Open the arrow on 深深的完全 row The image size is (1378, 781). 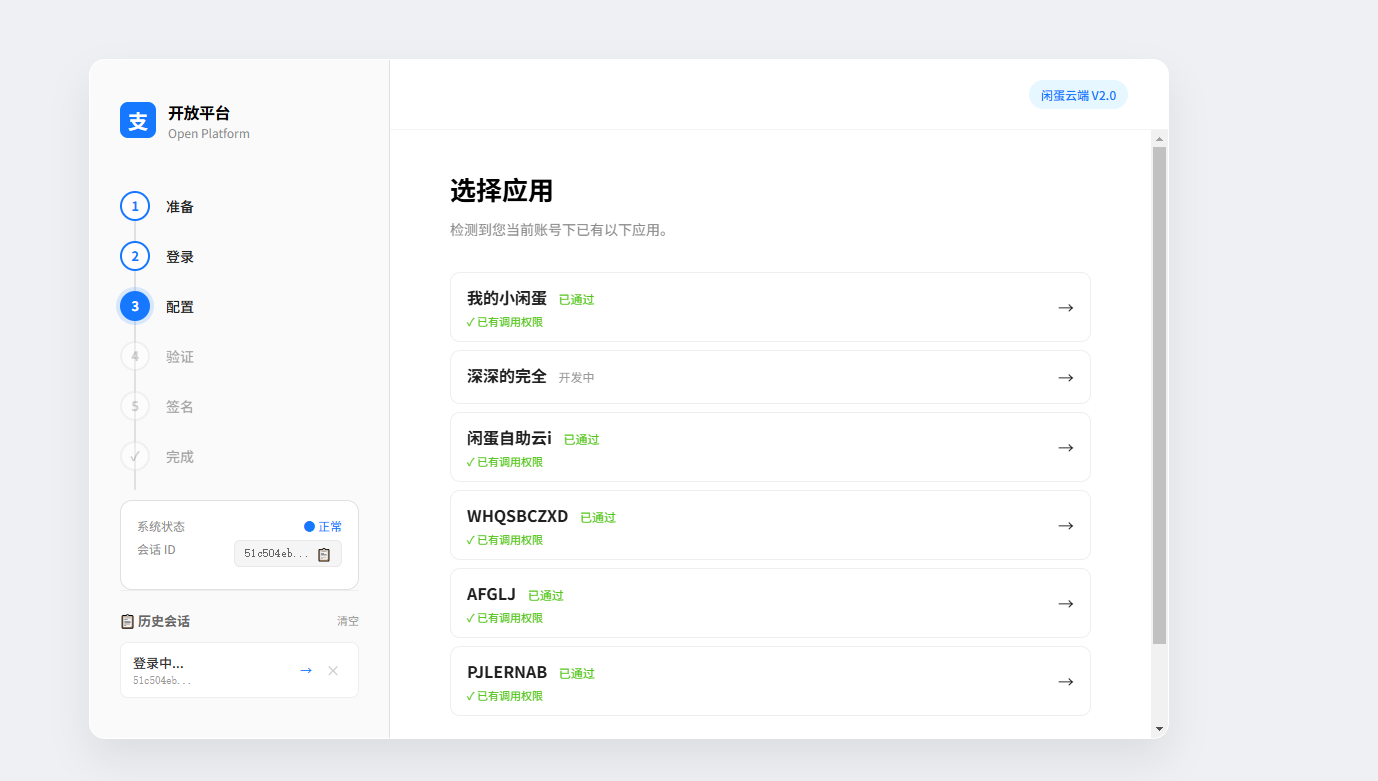[1066, 377]
